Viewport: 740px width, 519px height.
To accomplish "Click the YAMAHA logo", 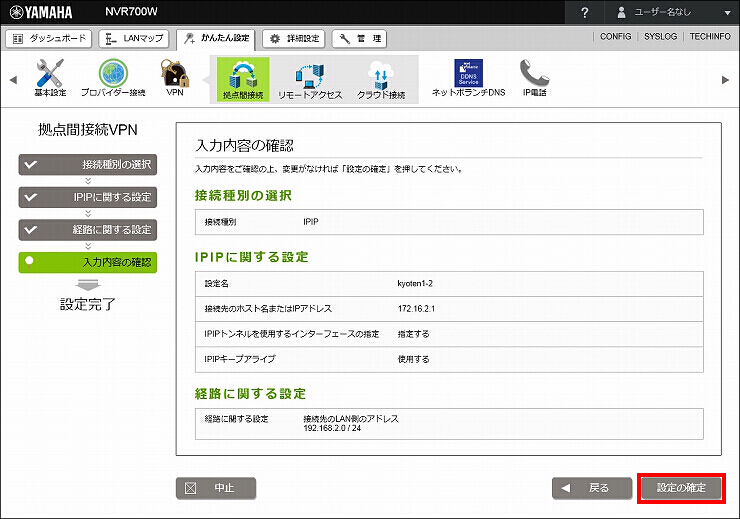I will click(x=41, y=12).
